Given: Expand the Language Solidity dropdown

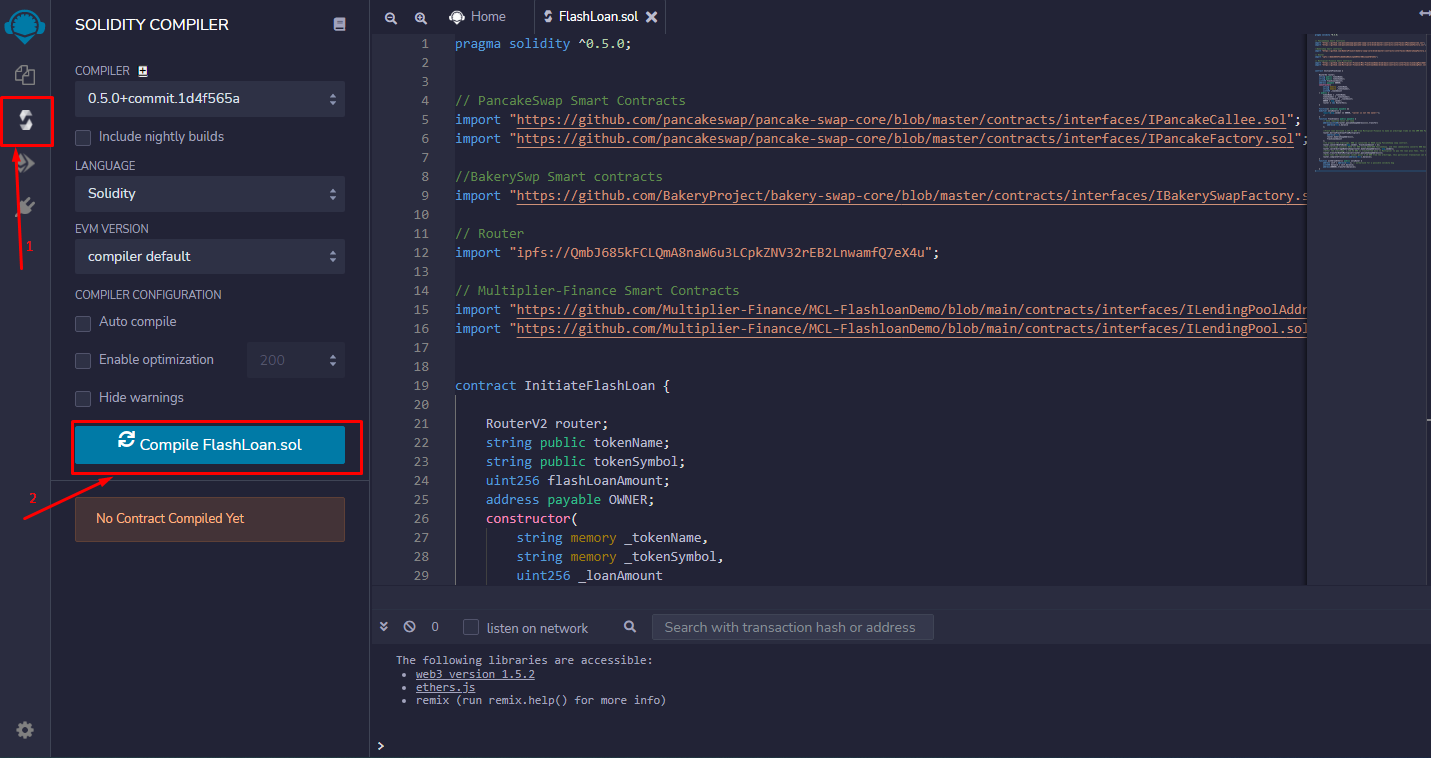Looking at the screenshot, I should [x=210, y=194].
